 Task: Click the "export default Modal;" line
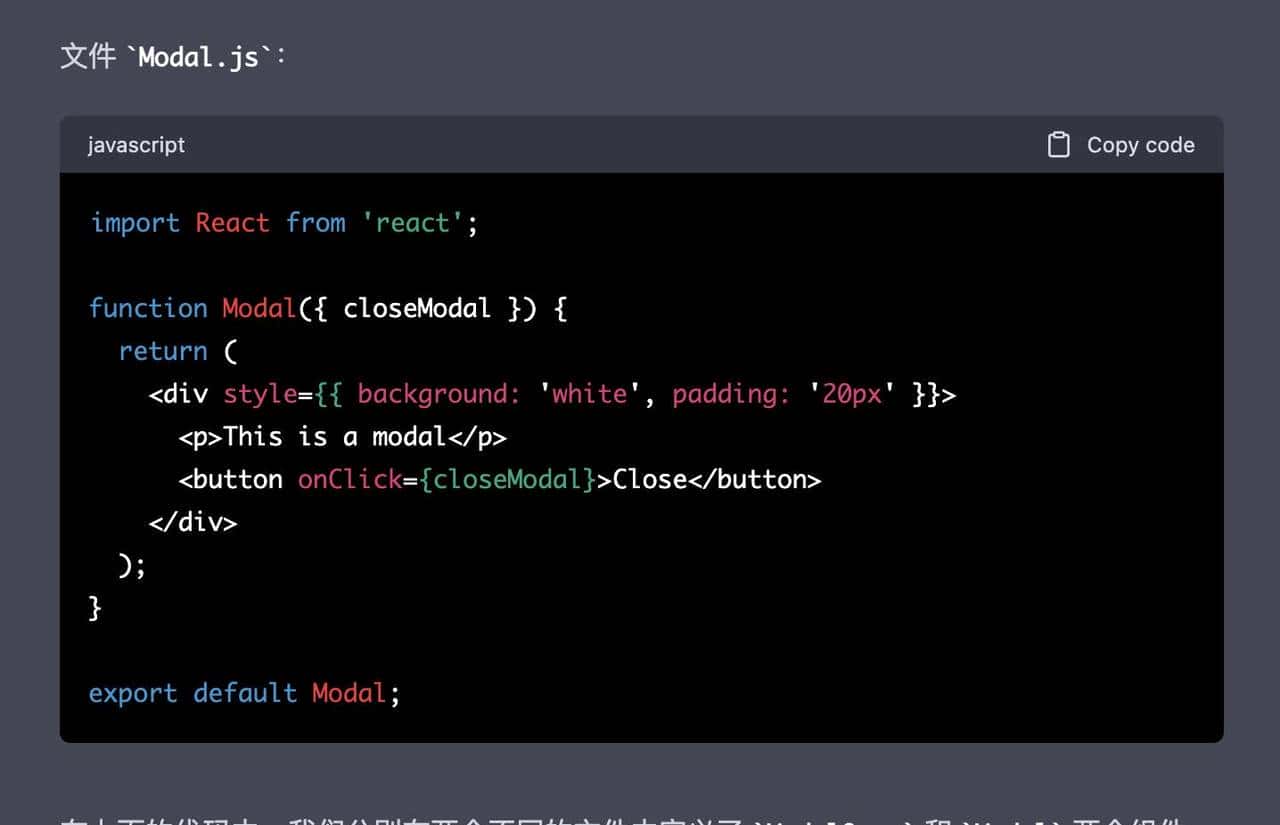tap(245, 694)
